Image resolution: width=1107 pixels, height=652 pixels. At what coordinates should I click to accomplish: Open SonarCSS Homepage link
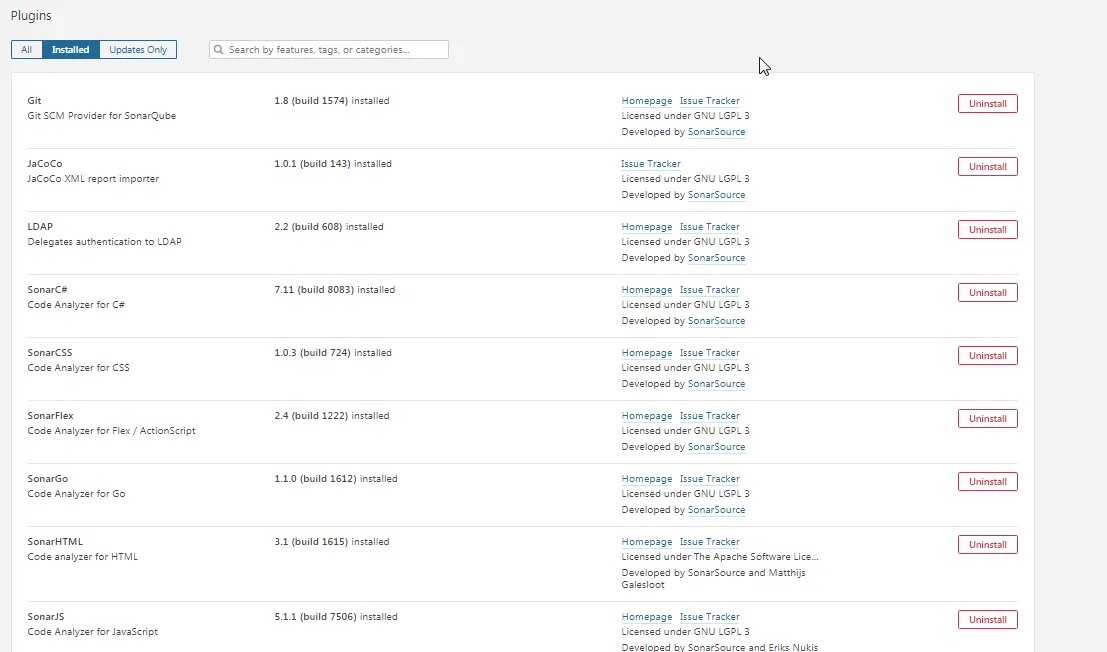(647, 353)
